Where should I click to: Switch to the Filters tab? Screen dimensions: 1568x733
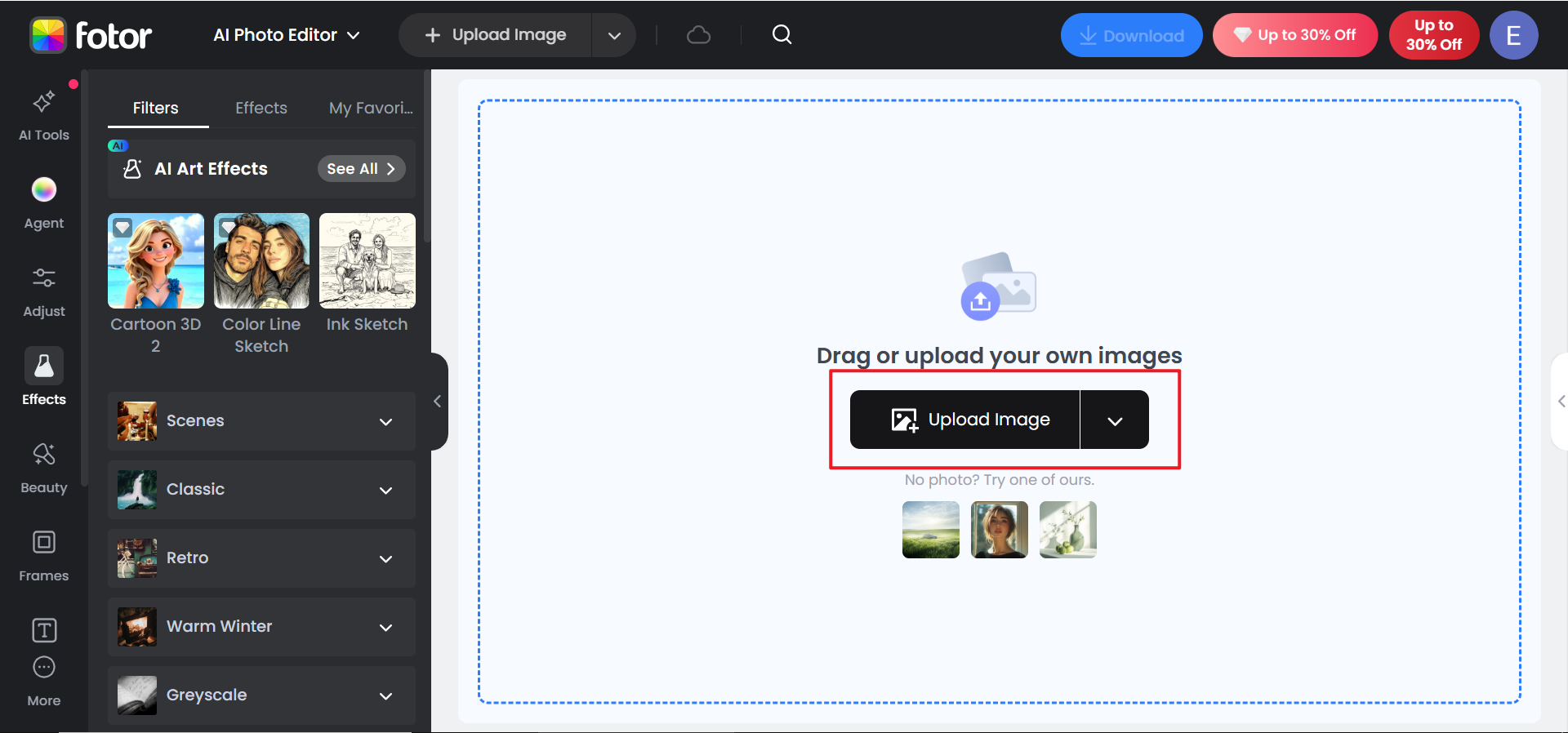click(x=156, y=108)
